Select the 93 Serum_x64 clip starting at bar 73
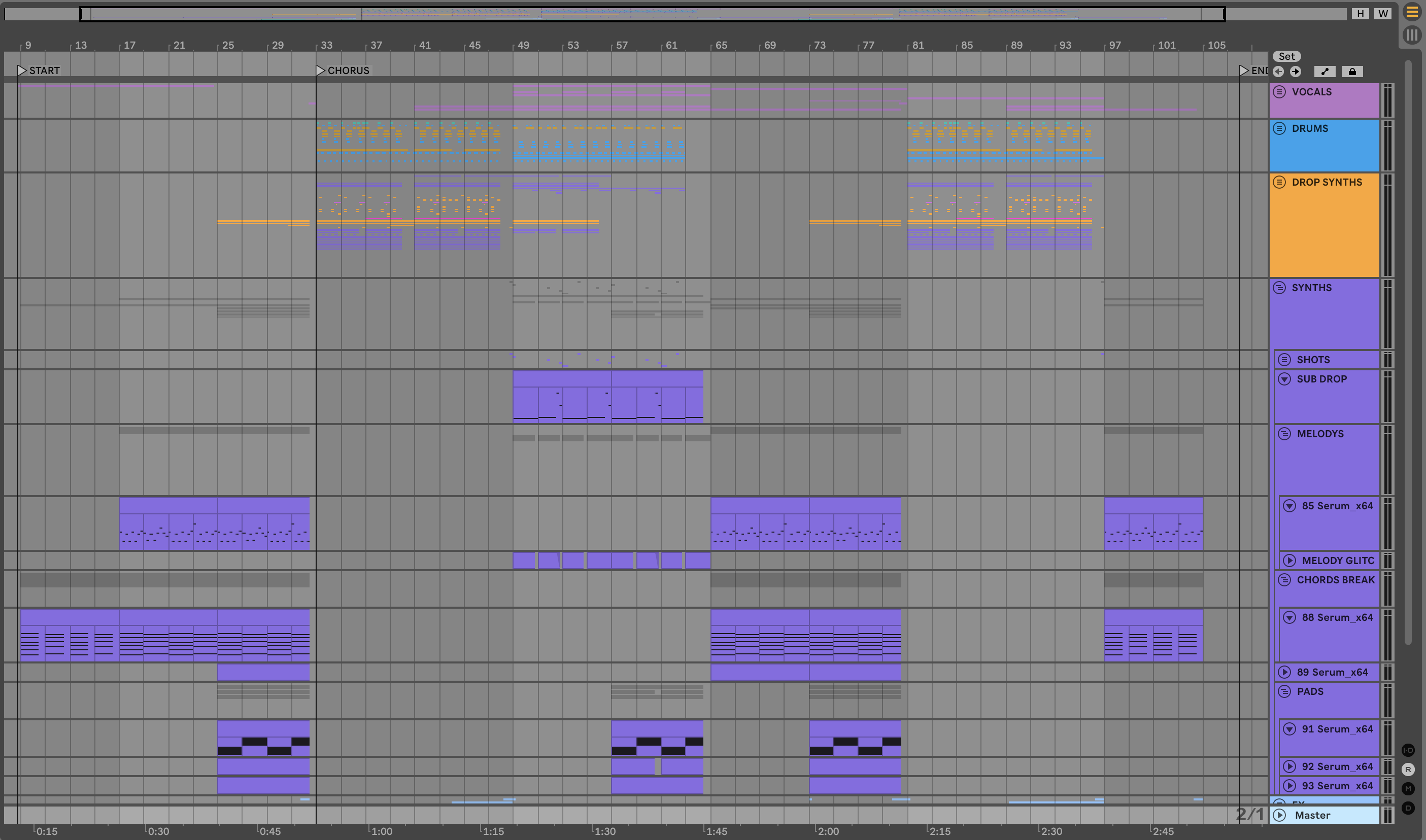Screen dimensions: 1426x840 tap(855, 786)
